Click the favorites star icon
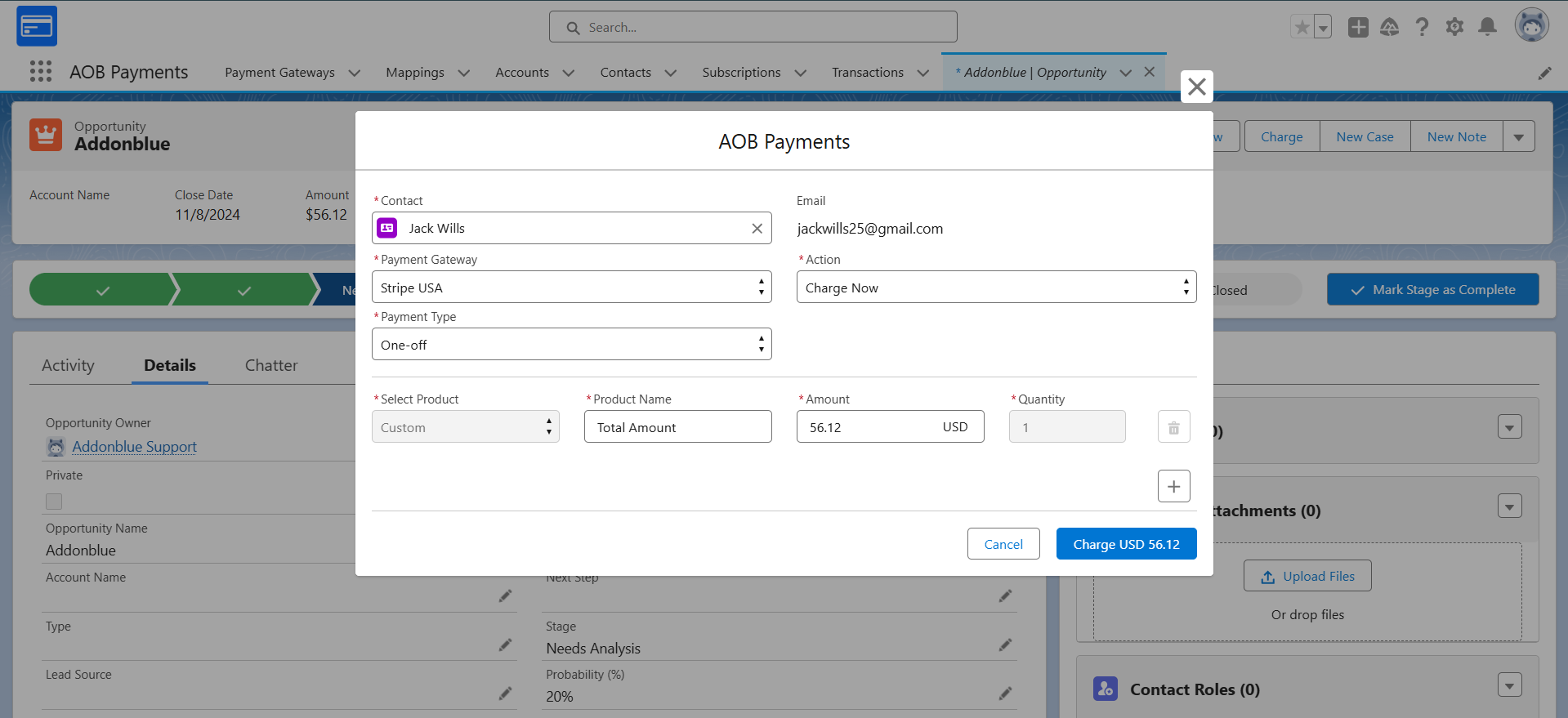This screenshot has width=1568, height=718. click(x=1302, y=27)
